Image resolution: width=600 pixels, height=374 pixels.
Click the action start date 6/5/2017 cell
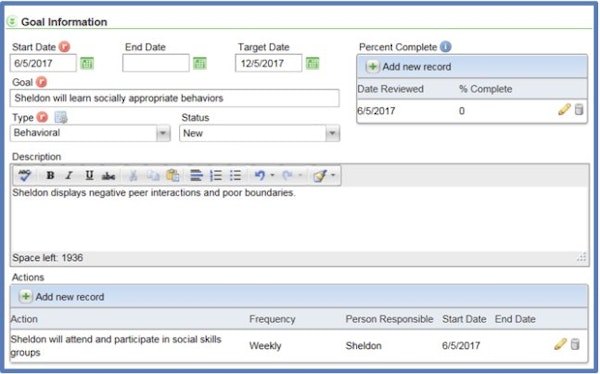(x=461, y=346)
